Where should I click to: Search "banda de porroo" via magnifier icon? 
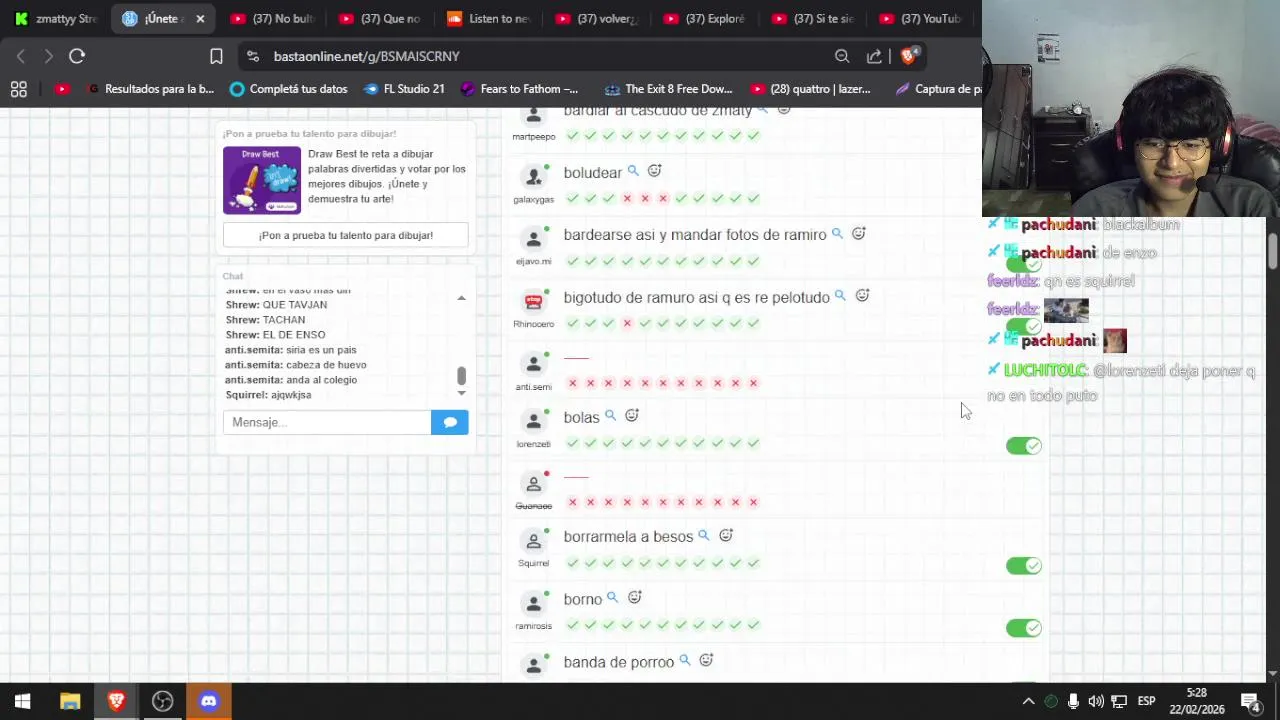684,660
